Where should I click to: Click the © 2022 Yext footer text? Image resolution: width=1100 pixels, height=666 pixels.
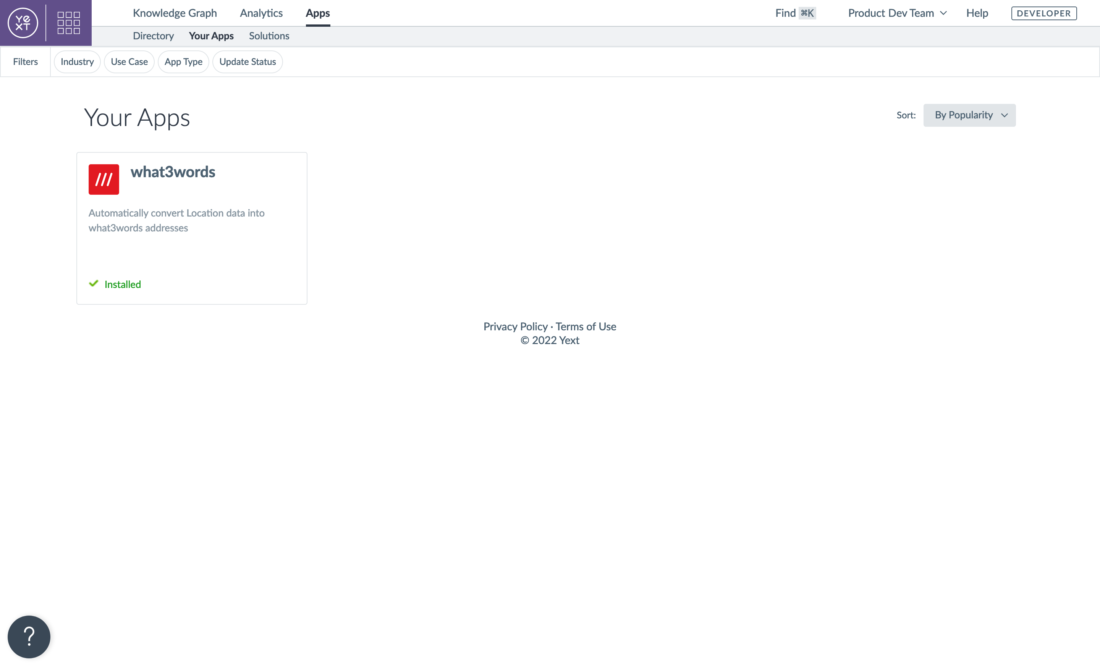tap(550, 340)
